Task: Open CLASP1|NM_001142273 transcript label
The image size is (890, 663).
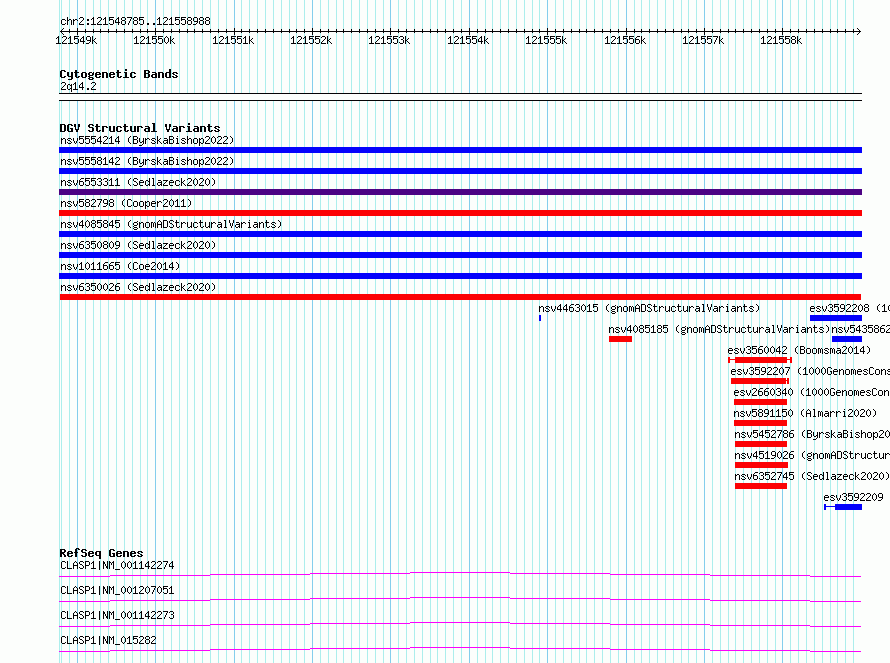Action: [x=117, y=615]
